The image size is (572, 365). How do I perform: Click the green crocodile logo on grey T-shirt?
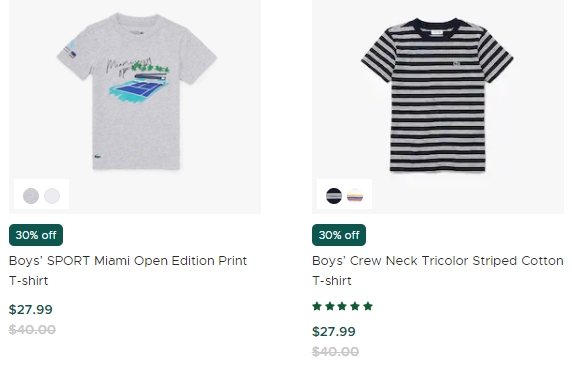coord(97,157)
